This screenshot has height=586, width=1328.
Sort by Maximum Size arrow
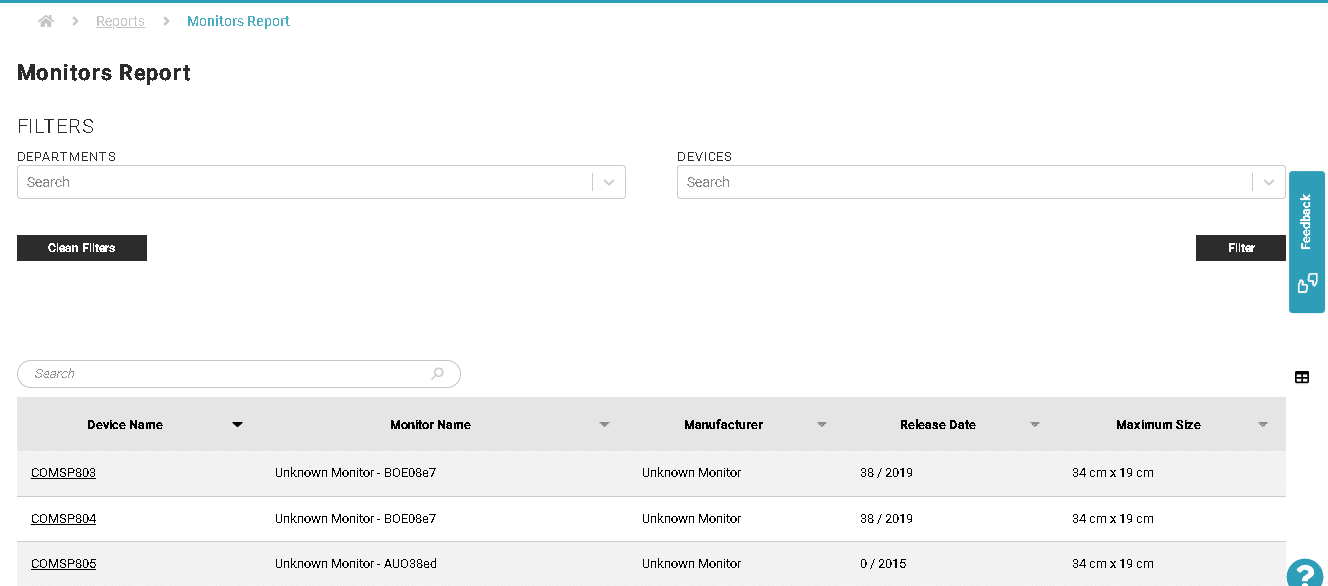tap(1262, 425)
